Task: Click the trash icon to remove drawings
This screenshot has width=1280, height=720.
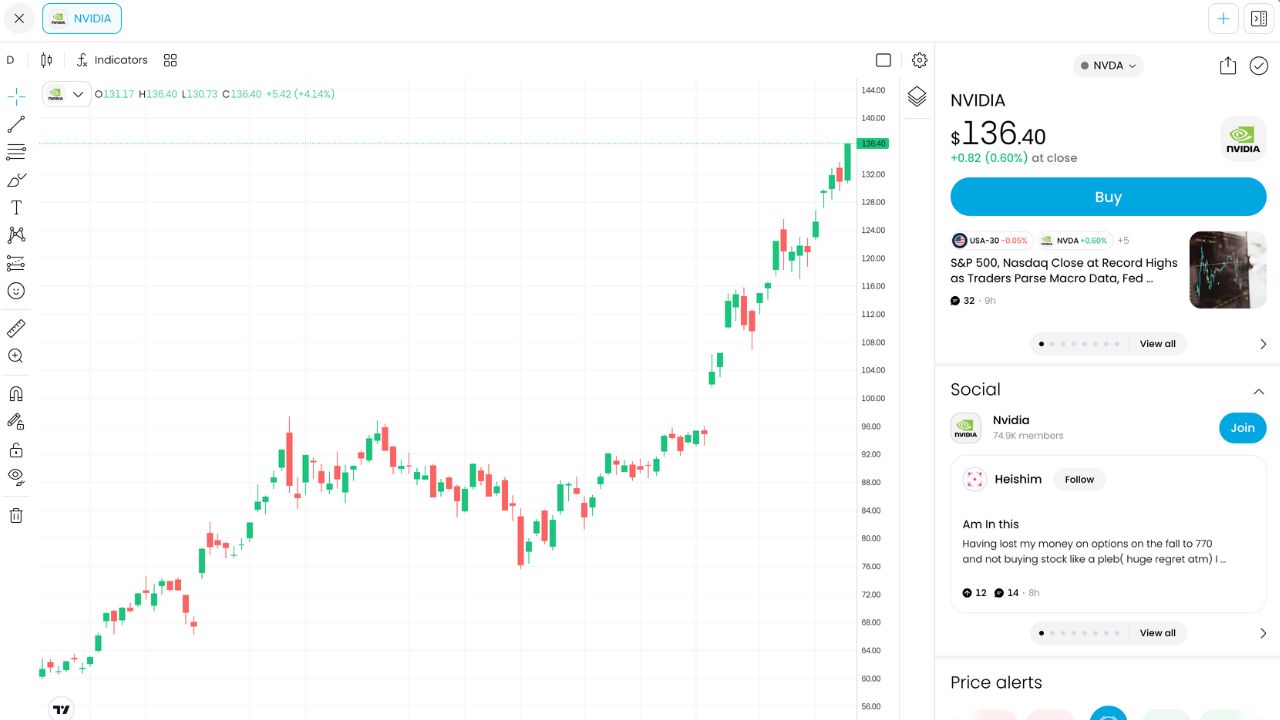Action: [x=16, y=516]
